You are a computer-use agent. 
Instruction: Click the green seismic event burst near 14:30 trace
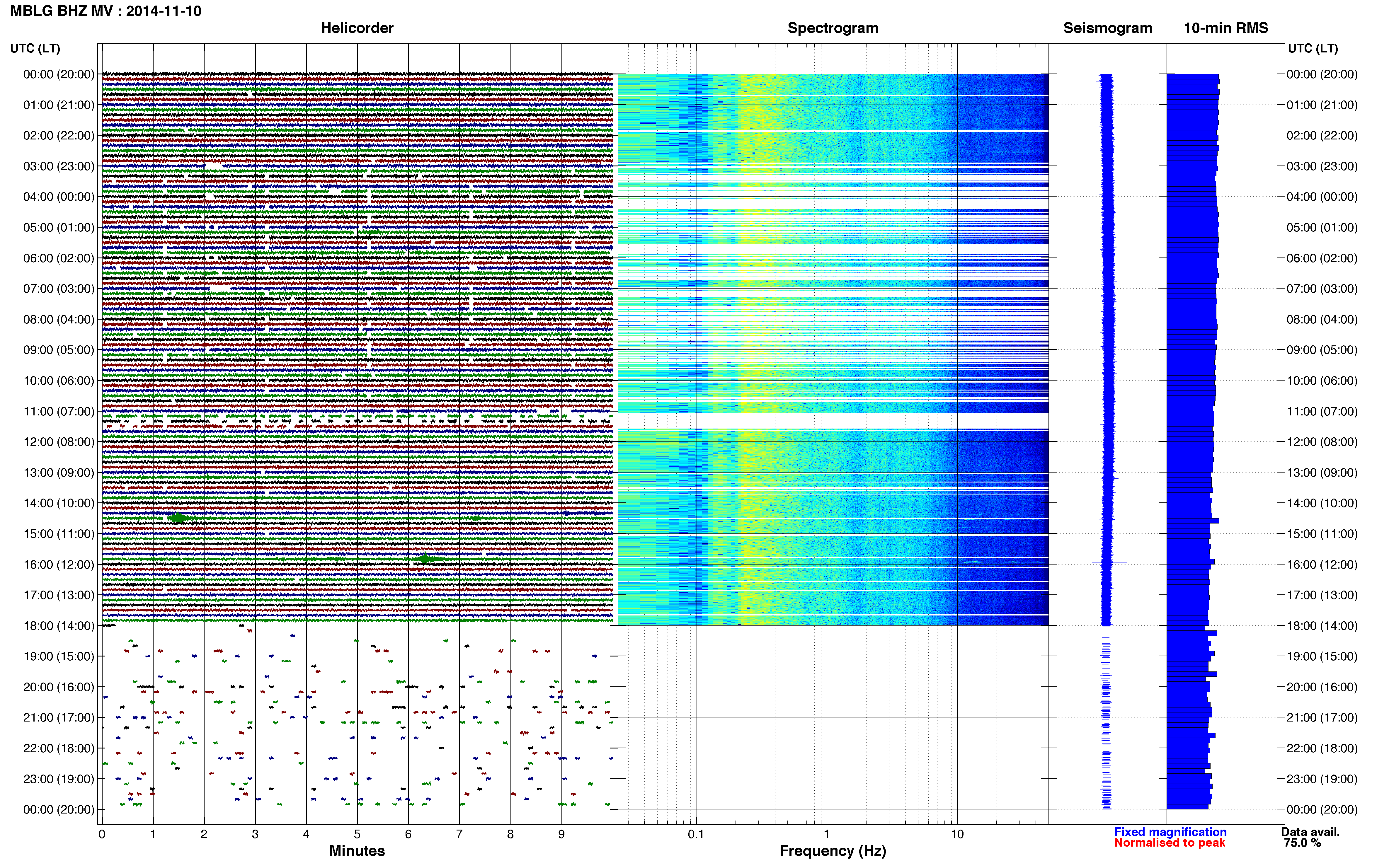(178, 519)
